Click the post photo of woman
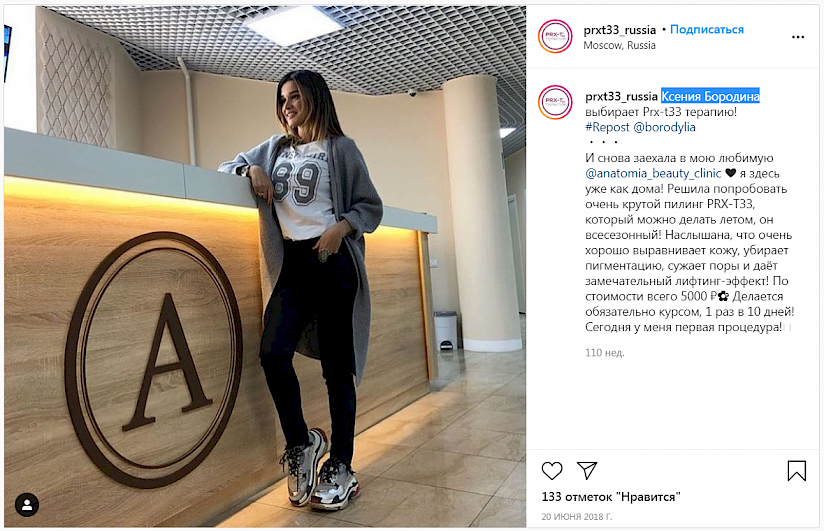This screenshot has width=824, height=531. pyautogui.click(x=265, y=266)
